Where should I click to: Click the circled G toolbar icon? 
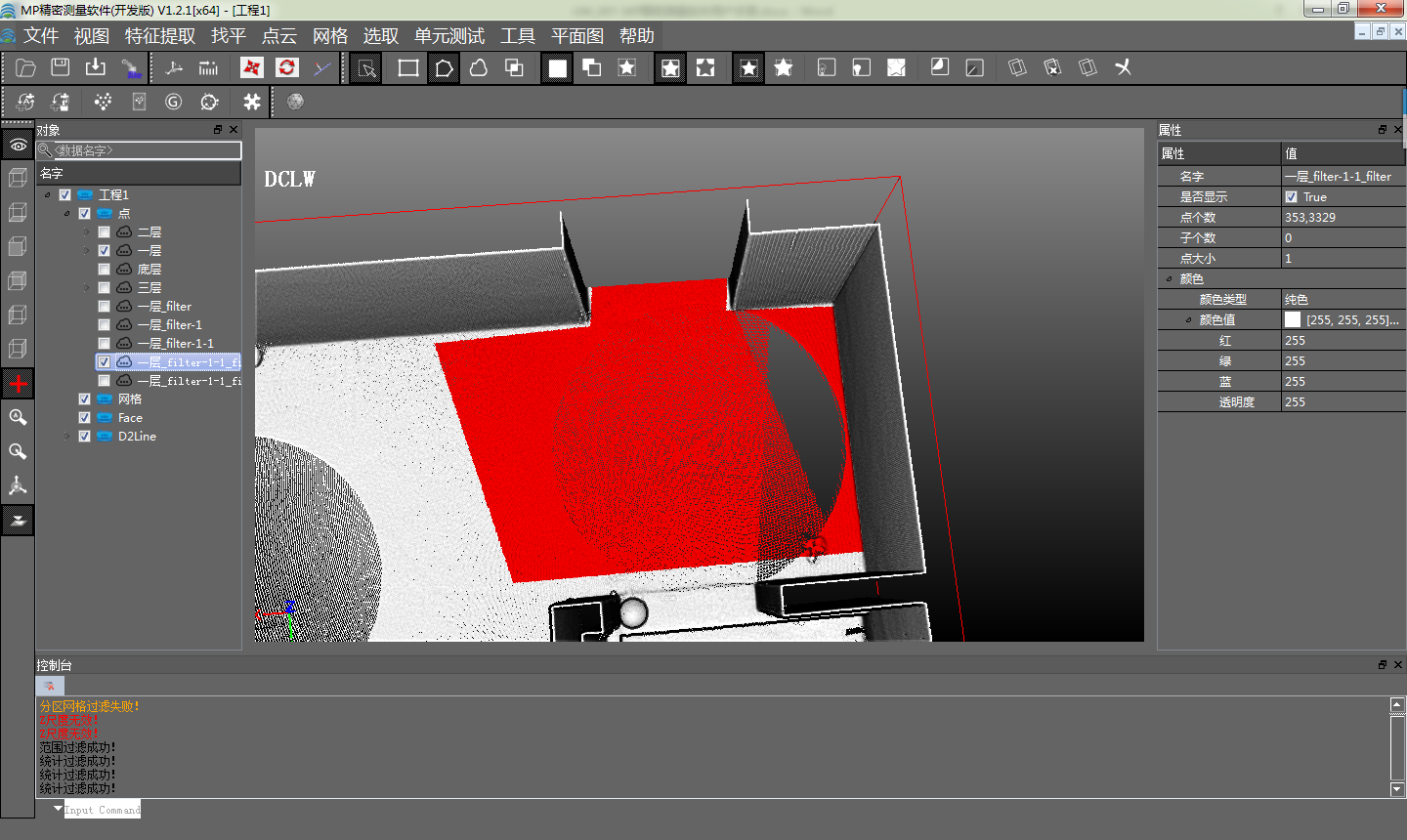coord(174,102)
